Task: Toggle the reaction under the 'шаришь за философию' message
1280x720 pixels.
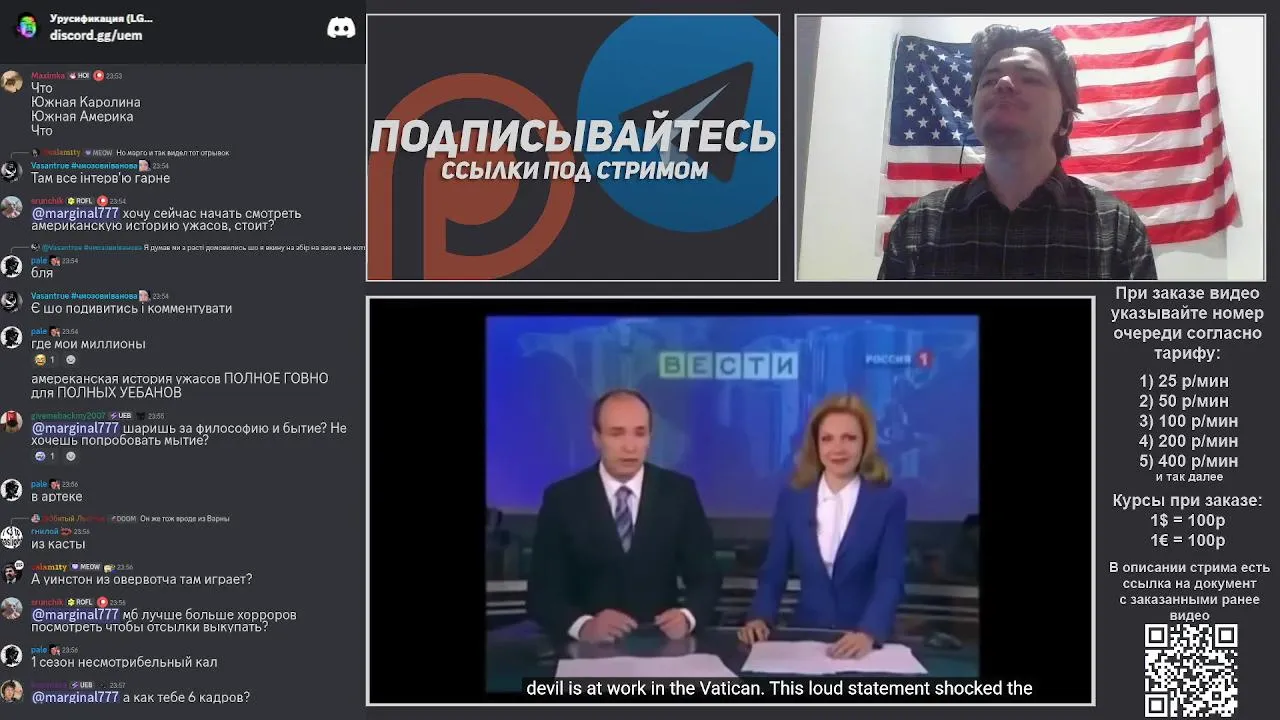Action: pos(44,456)
